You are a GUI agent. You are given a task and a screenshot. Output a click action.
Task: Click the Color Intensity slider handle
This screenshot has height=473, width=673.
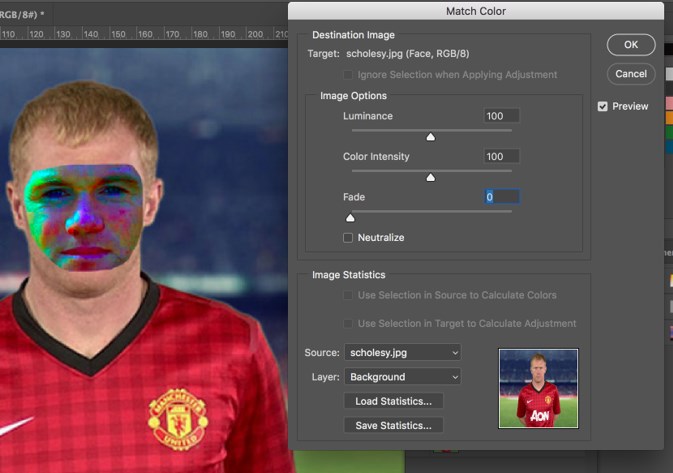pyautogui.click(x=430, y=177)
